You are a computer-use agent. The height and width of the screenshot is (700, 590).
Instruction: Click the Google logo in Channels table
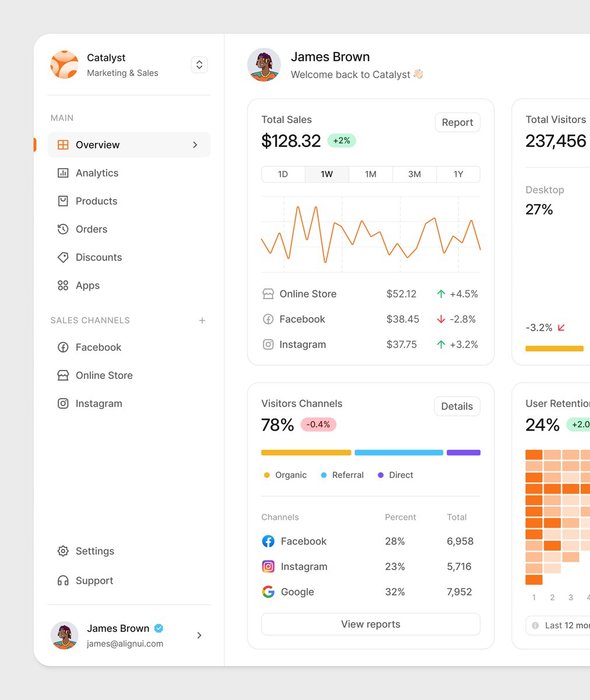point(268,592)
